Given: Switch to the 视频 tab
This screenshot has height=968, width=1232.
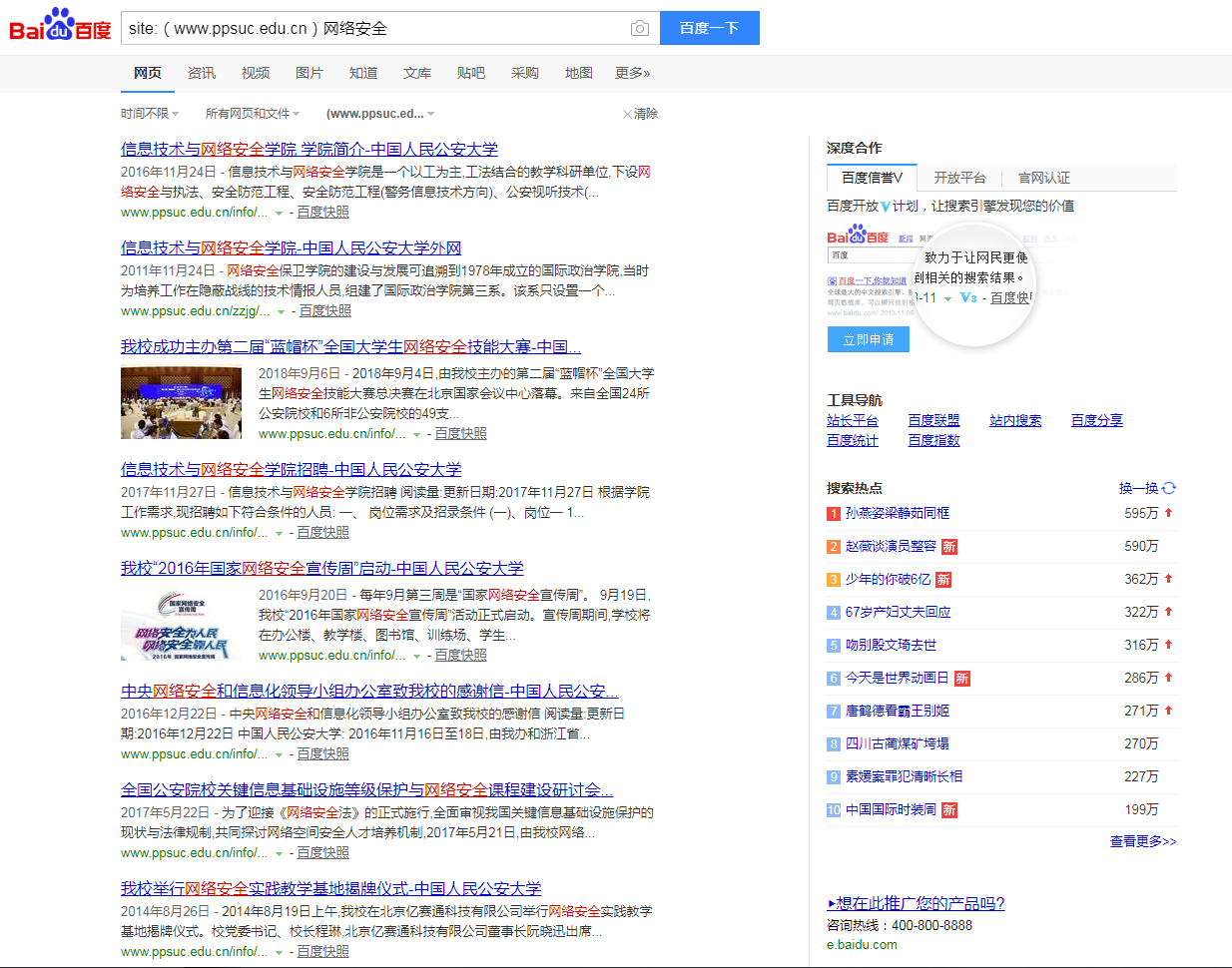Looking at the screenshot, I should (256, 73).
